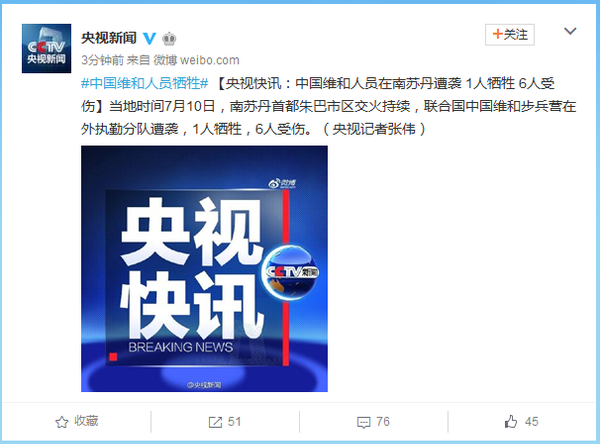This screenshot has width=600, height=444.
Task: Click the 微博 weibo.com source link
Action: pos(196,60)
